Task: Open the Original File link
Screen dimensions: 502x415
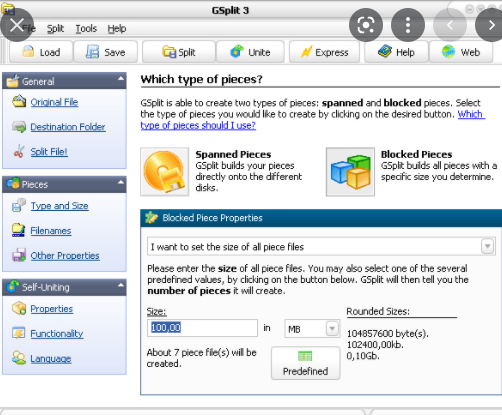Action: pos(54,102)
